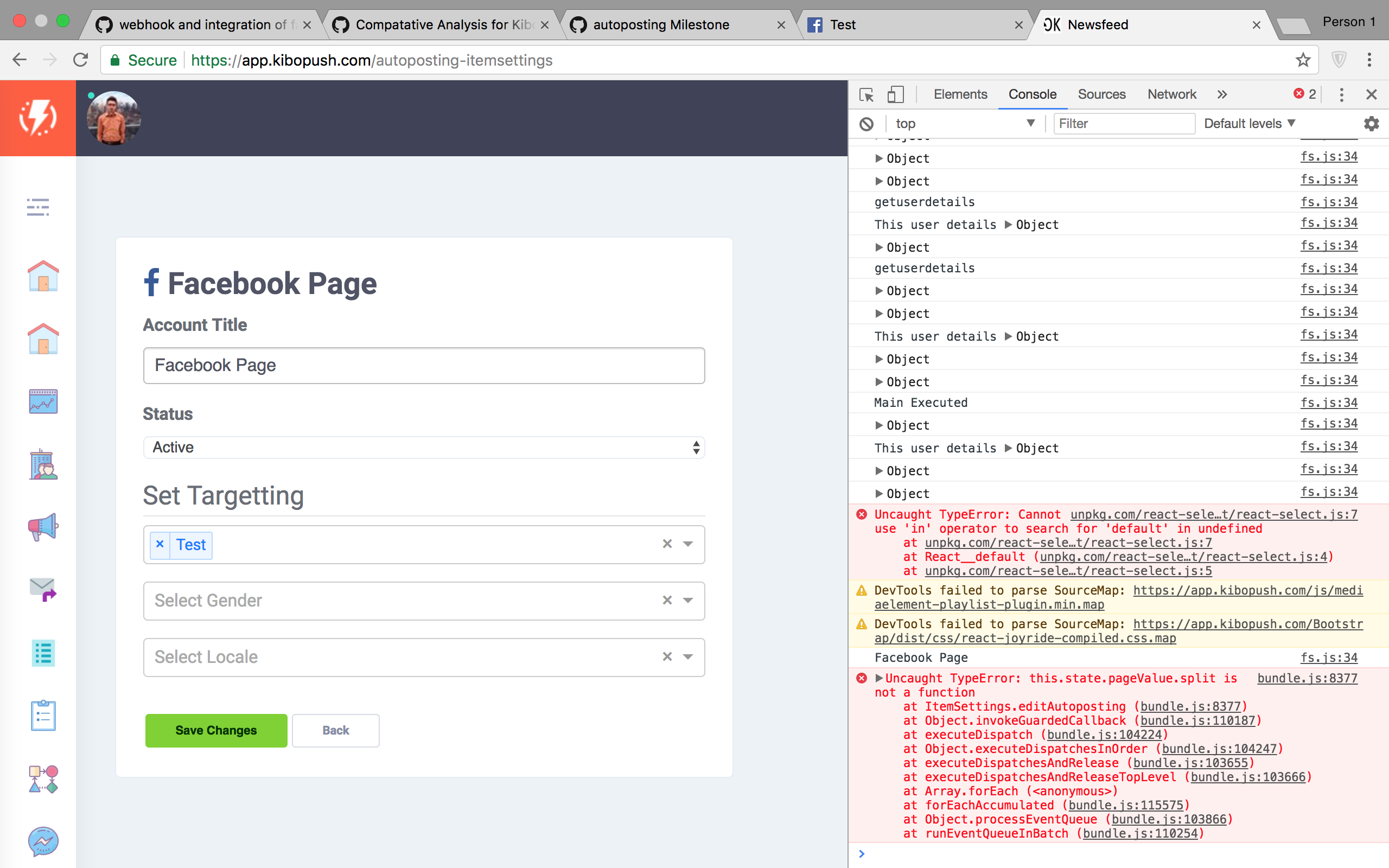Screen dimensions: 1389x868
Task: Open the Status Active dropdown
Action: (x=424, y=447)
